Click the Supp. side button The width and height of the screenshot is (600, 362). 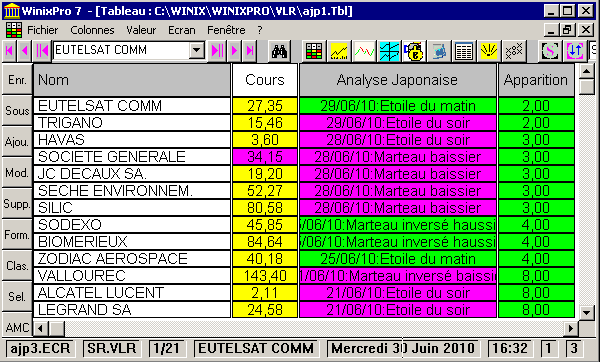pyautogui.click(x=17, y=204)
